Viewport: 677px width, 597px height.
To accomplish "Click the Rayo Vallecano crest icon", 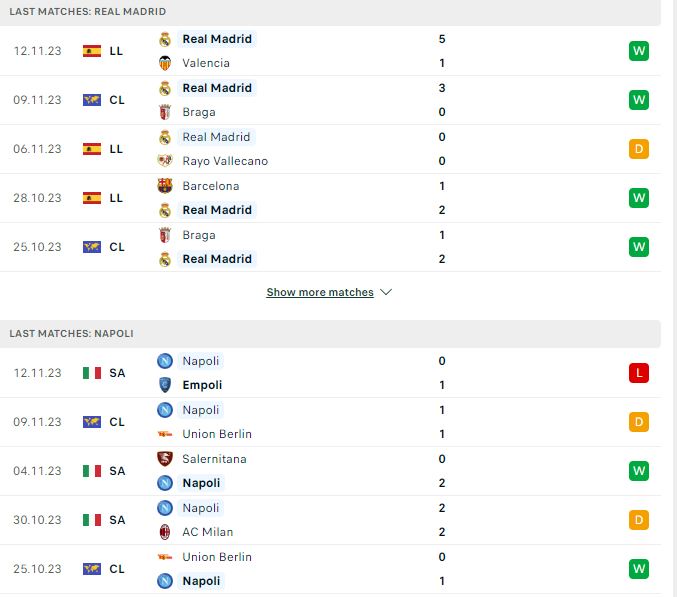I will pos(165,161).
